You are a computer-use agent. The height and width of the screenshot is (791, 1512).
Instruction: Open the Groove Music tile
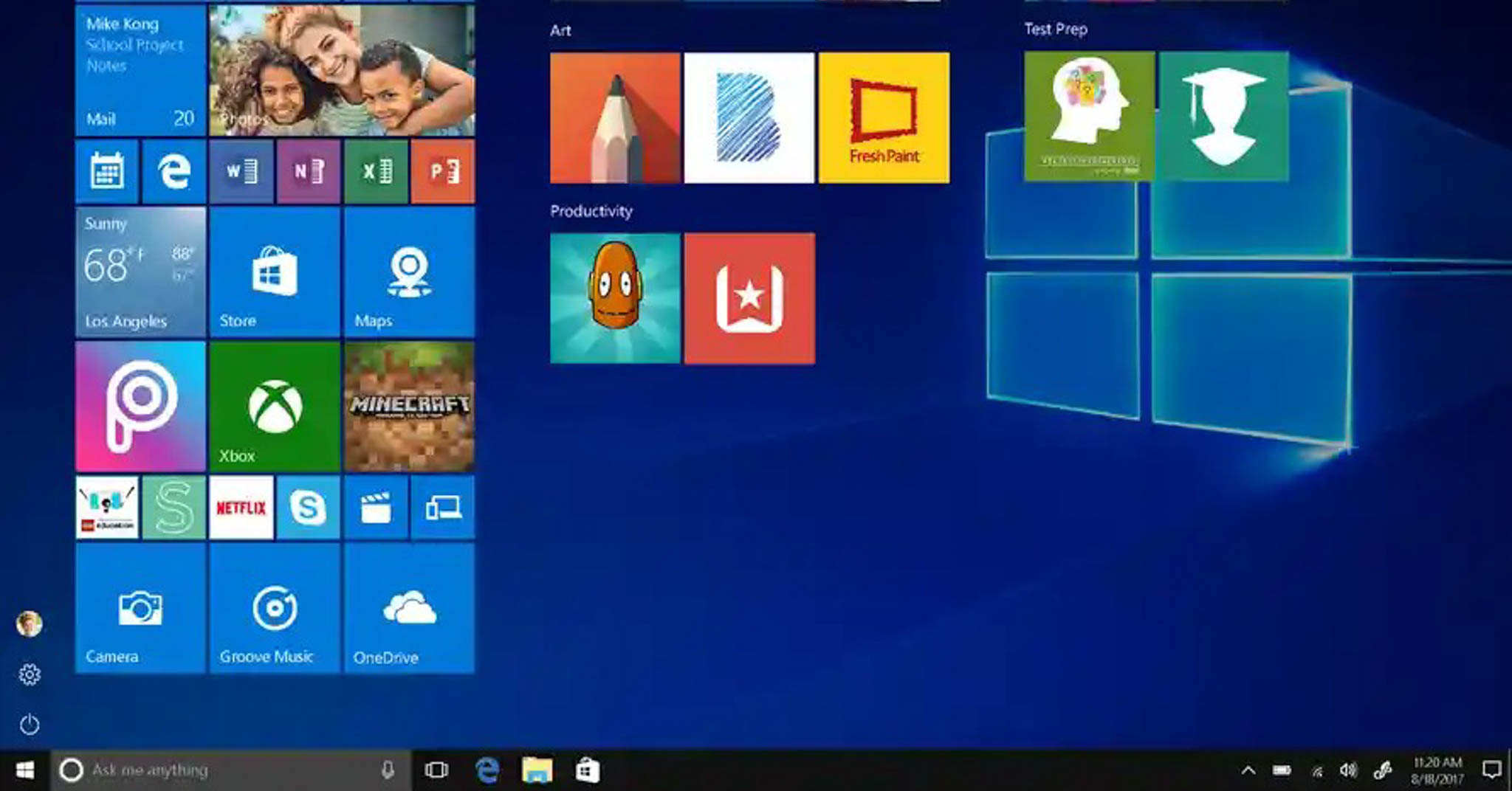275,609
